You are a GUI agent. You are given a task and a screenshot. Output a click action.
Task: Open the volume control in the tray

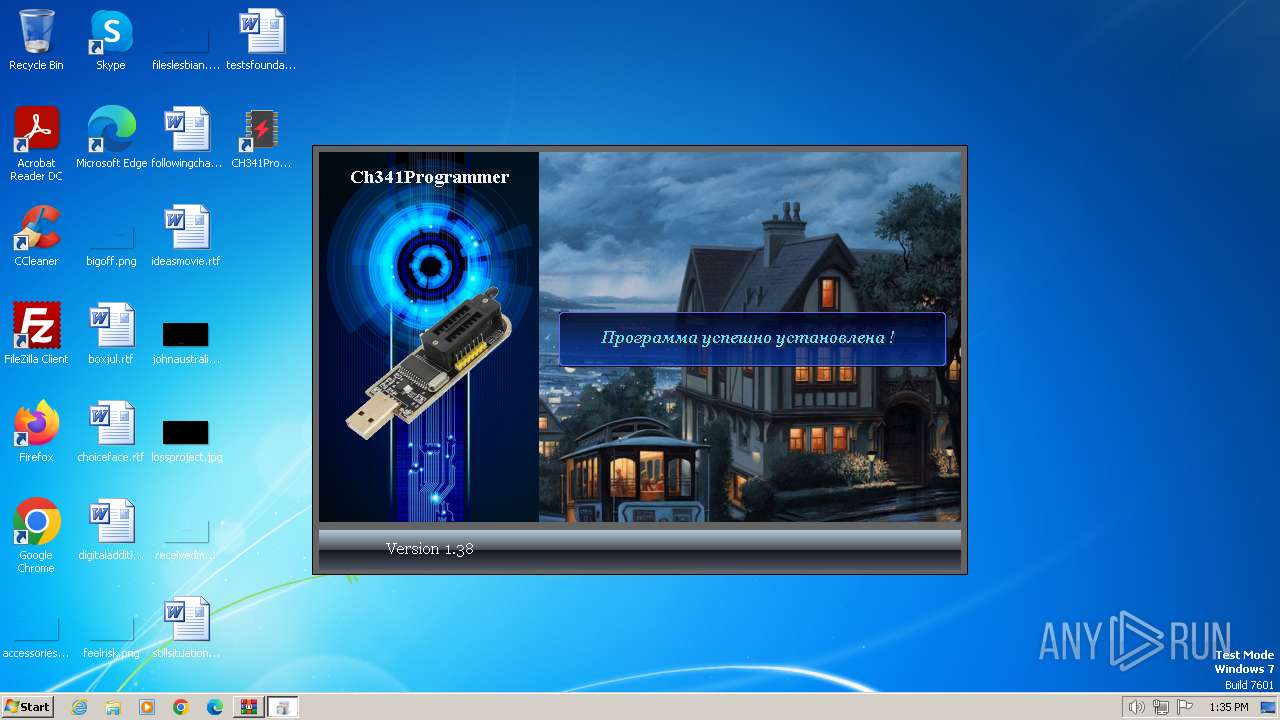coord(1136,707)
